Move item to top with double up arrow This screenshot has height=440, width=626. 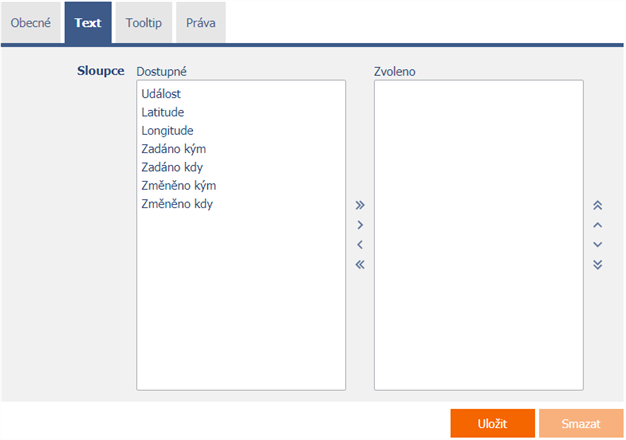point(597,205)
